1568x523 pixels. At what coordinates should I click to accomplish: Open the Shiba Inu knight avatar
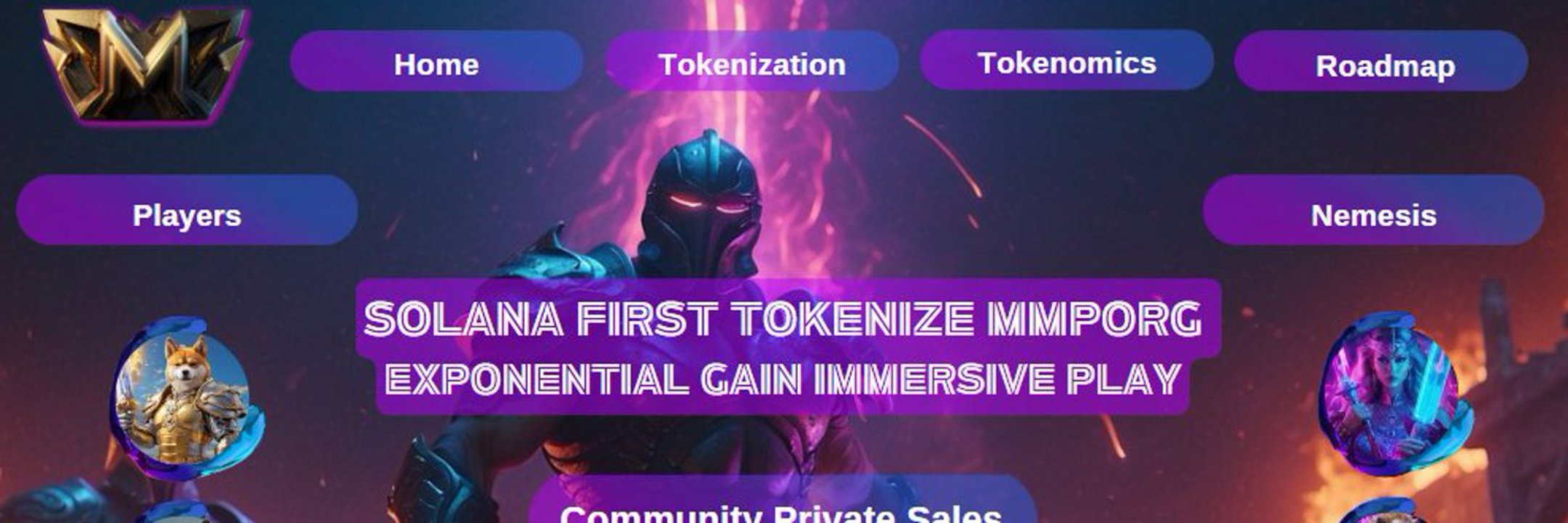pyautogui.click(x=187, y=398)
